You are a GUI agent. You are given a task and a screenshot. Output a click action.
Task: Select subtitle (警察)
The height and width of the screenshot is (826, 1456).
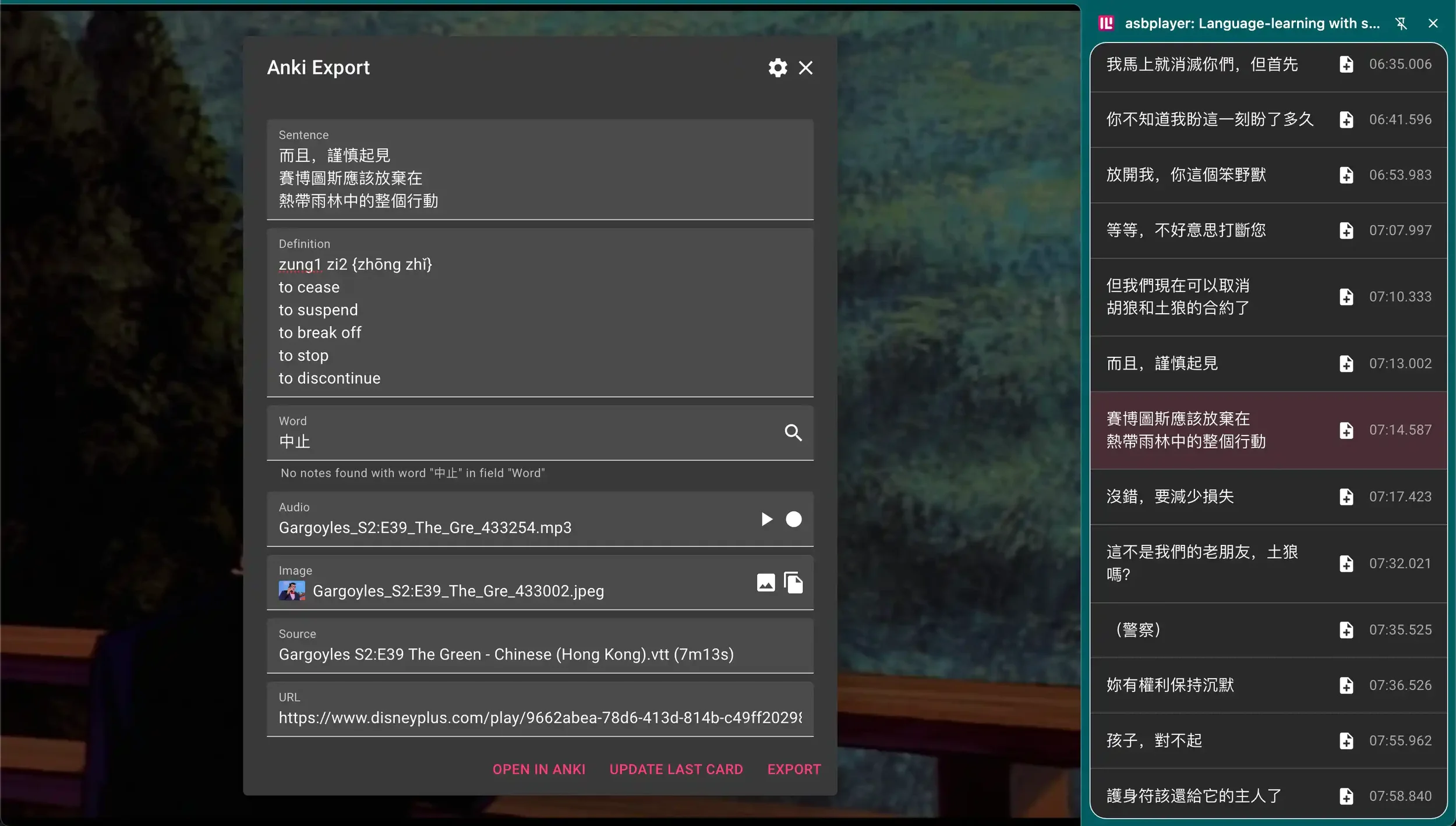pos(1138,629)
